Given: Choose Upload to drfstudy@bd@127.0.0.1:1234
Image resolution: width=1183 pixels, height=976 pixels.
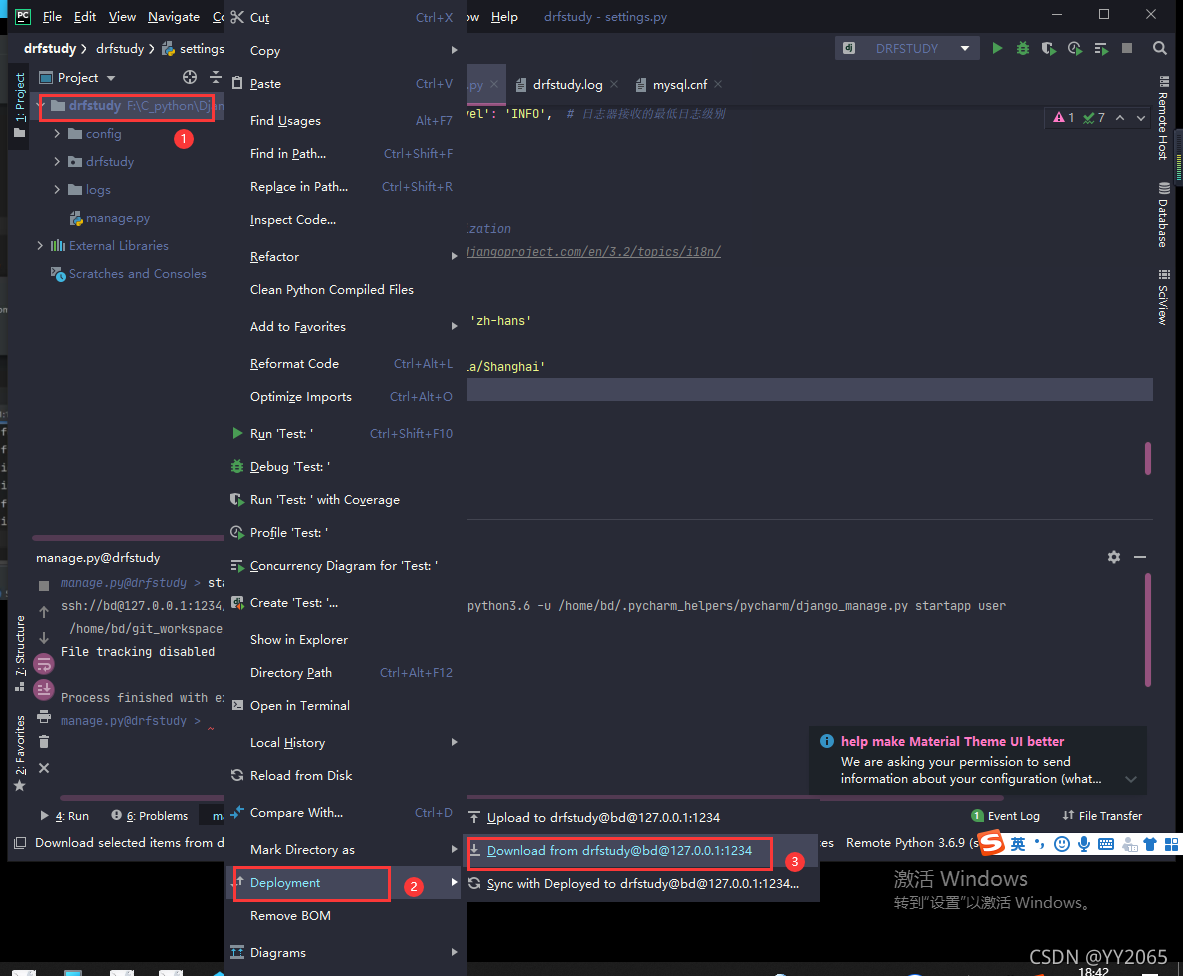Looking at the screenshot, I should point(643,818).
